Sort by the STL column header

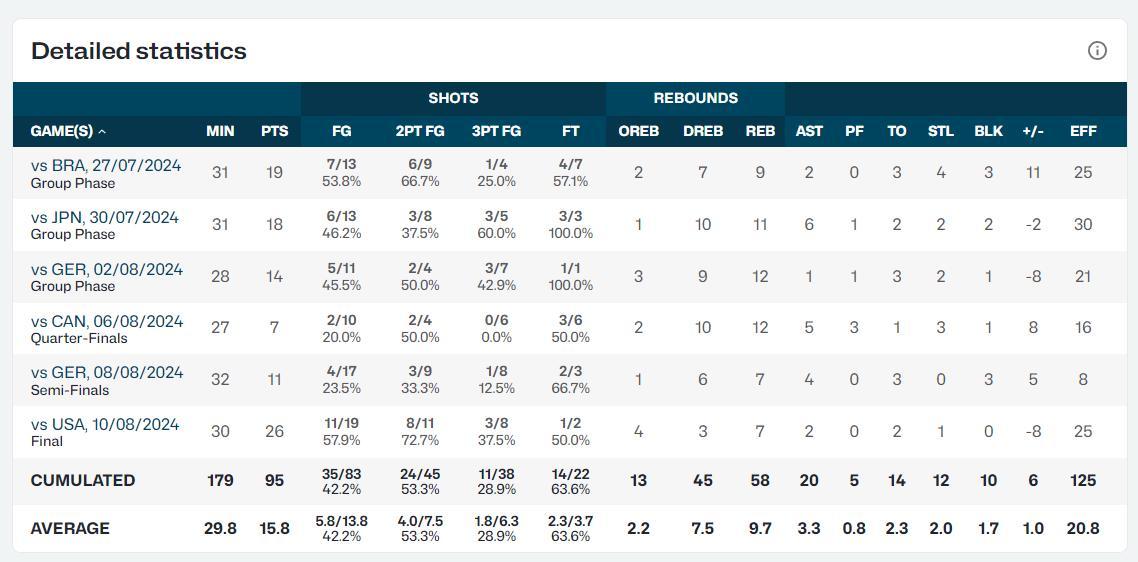coord(941,131)
